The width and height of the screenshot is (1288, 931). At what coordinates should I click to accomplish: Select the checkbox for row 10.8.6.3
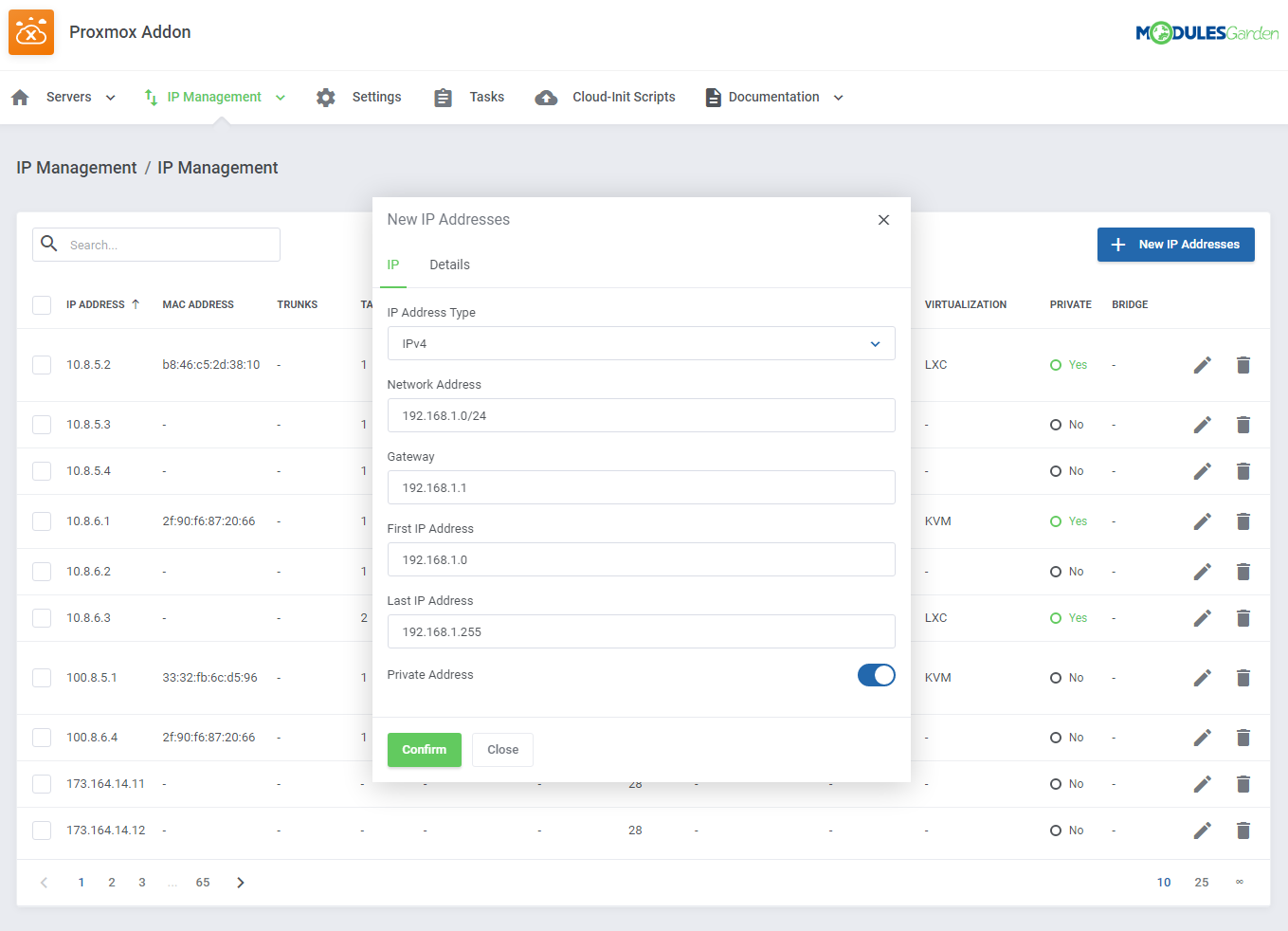(42, 618)
